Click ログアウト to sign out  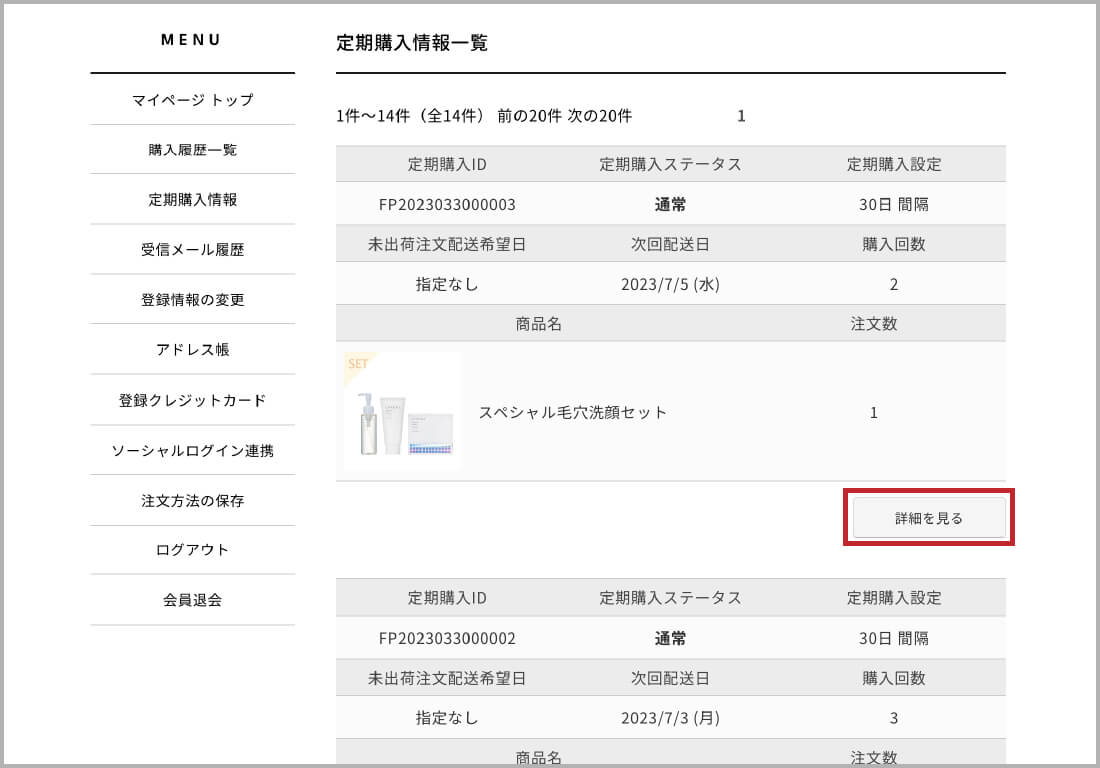[192, 550]
